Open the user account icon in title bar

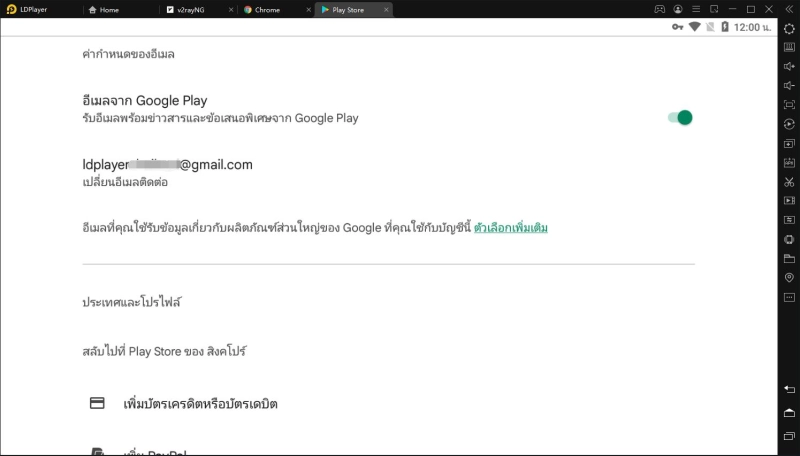(678, 9)
